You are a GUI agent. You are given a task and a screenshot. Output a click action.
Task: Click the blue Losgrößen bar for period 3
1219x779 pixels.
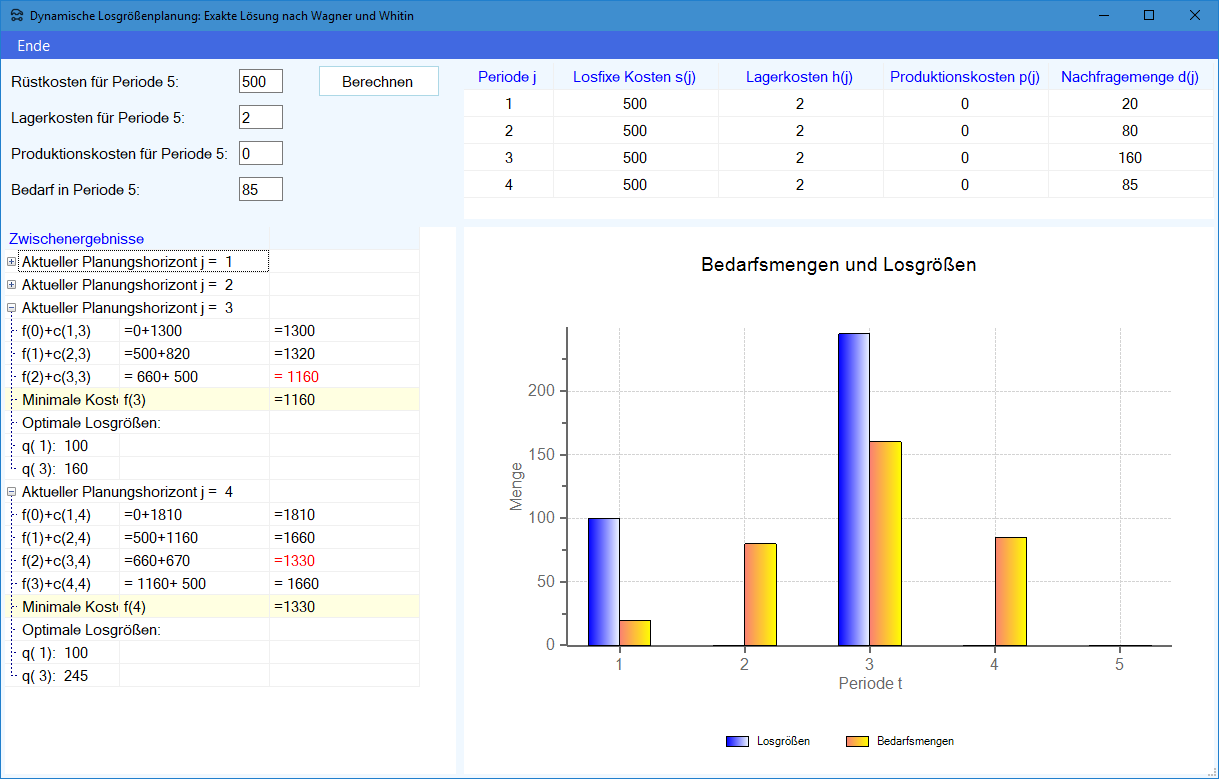[x=853, y=489]
